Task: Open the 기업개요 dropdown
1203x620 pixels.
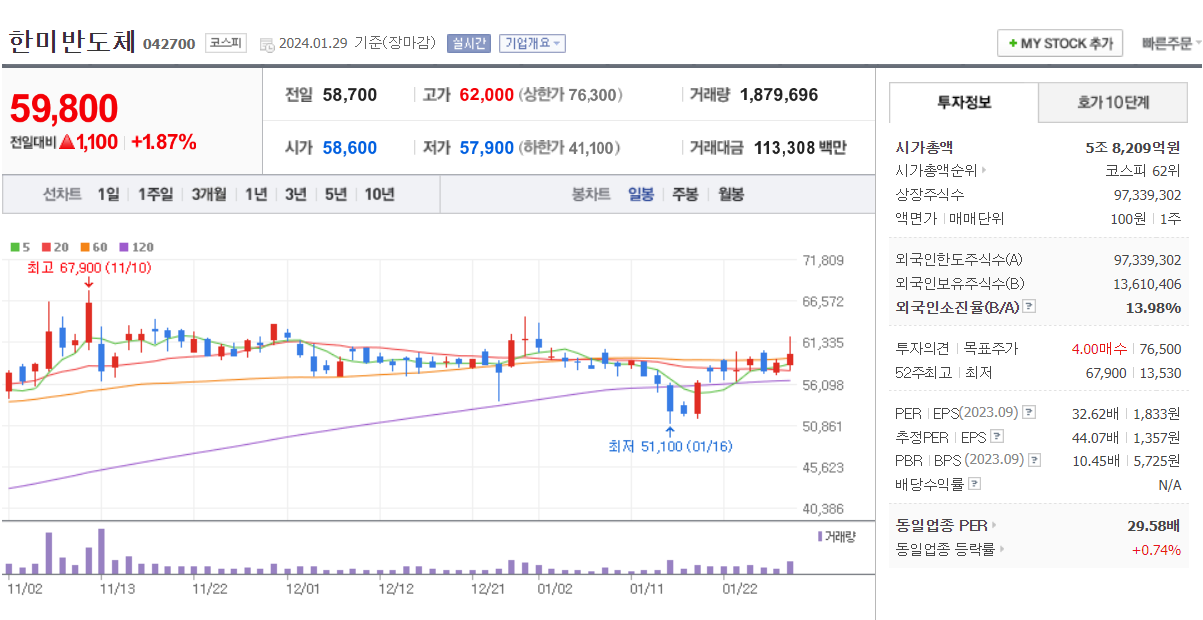Action: tap(532, 43)
